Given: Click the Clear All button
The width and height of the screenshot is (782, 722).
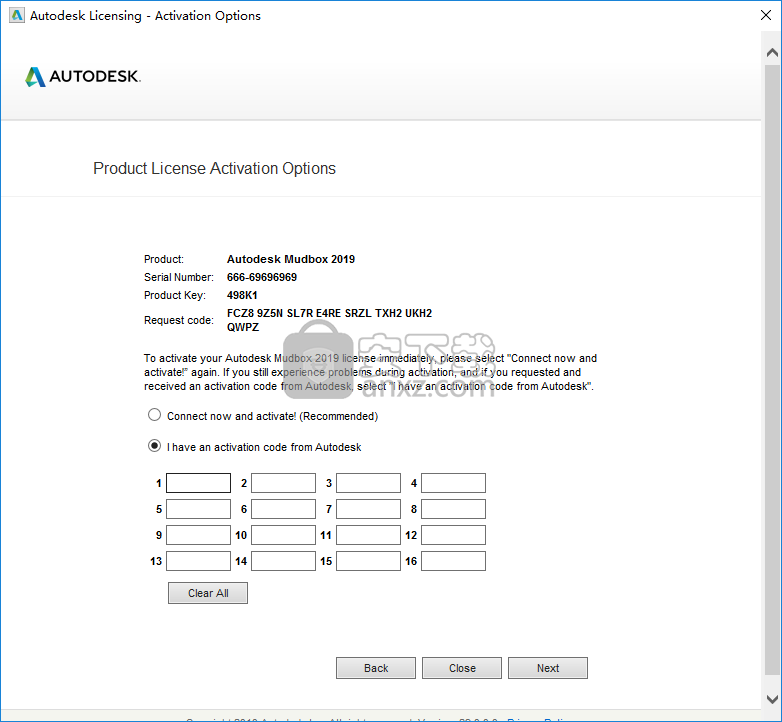Looking at the screenshot, I should [x=208, y=593].
